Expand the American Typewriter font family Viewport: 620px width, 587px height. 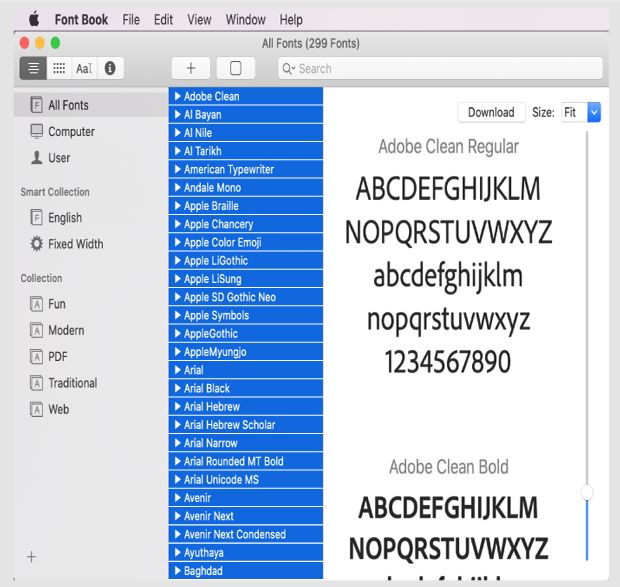178,169
